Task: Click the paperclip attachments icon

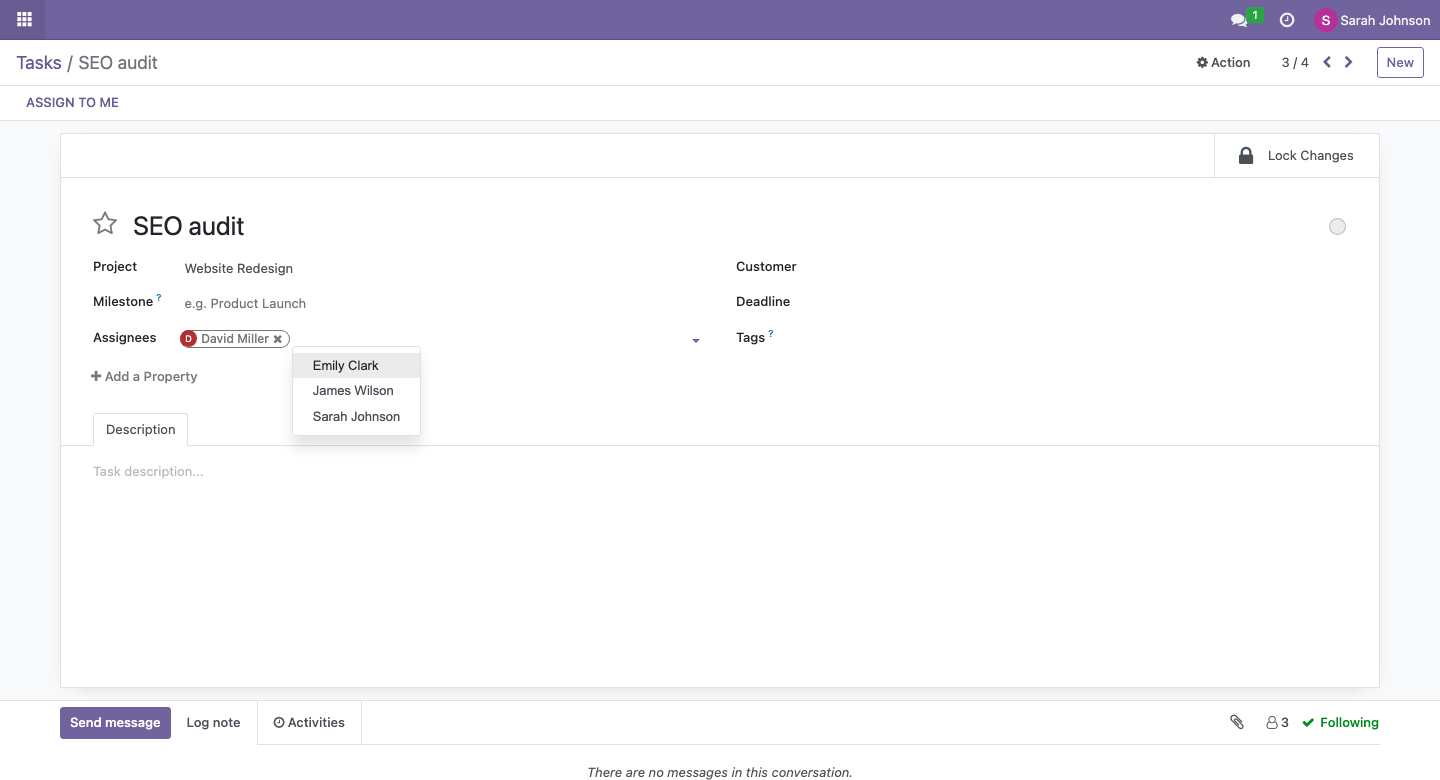Action: (x=1237, y=722)
